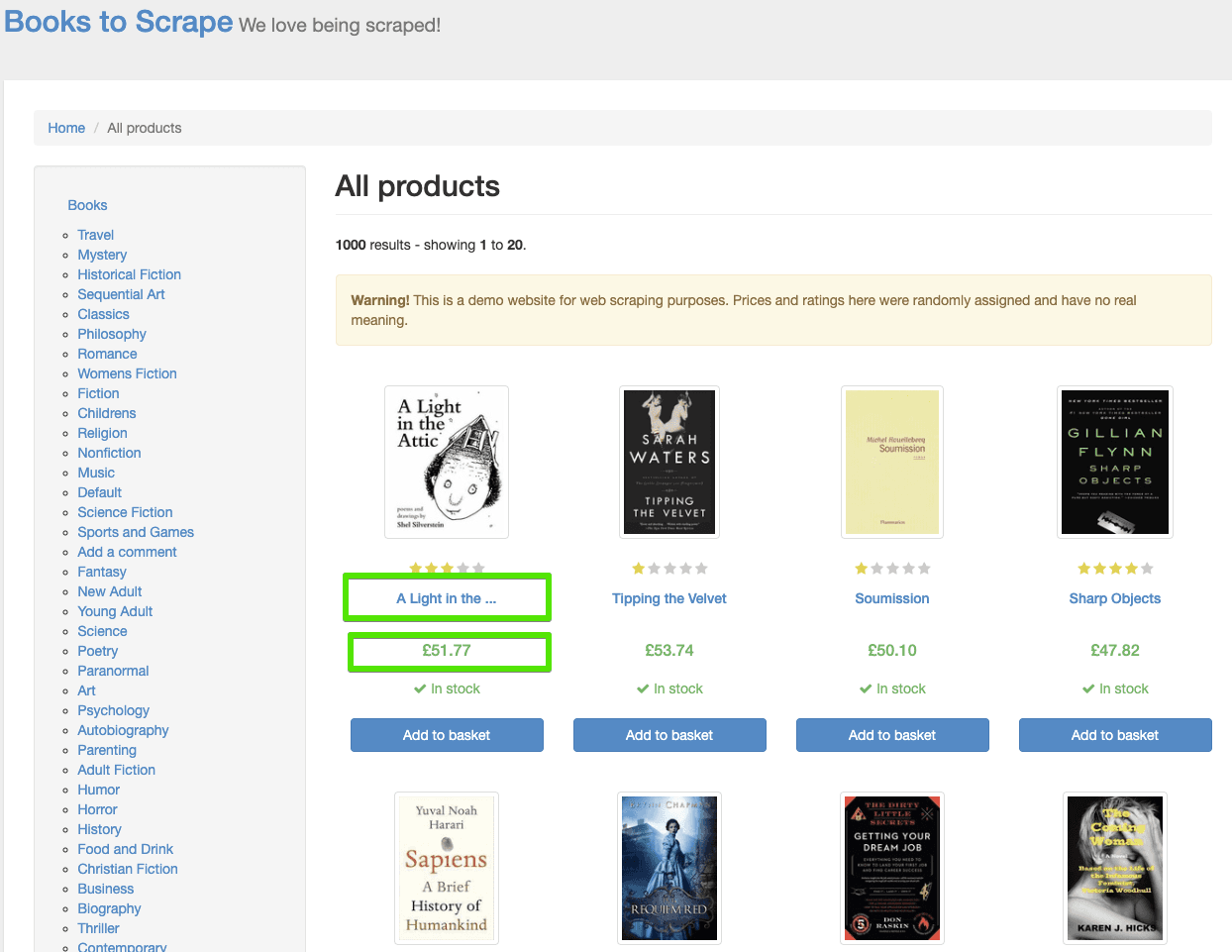Browse the Historical Fiction category

coord(129,274)
